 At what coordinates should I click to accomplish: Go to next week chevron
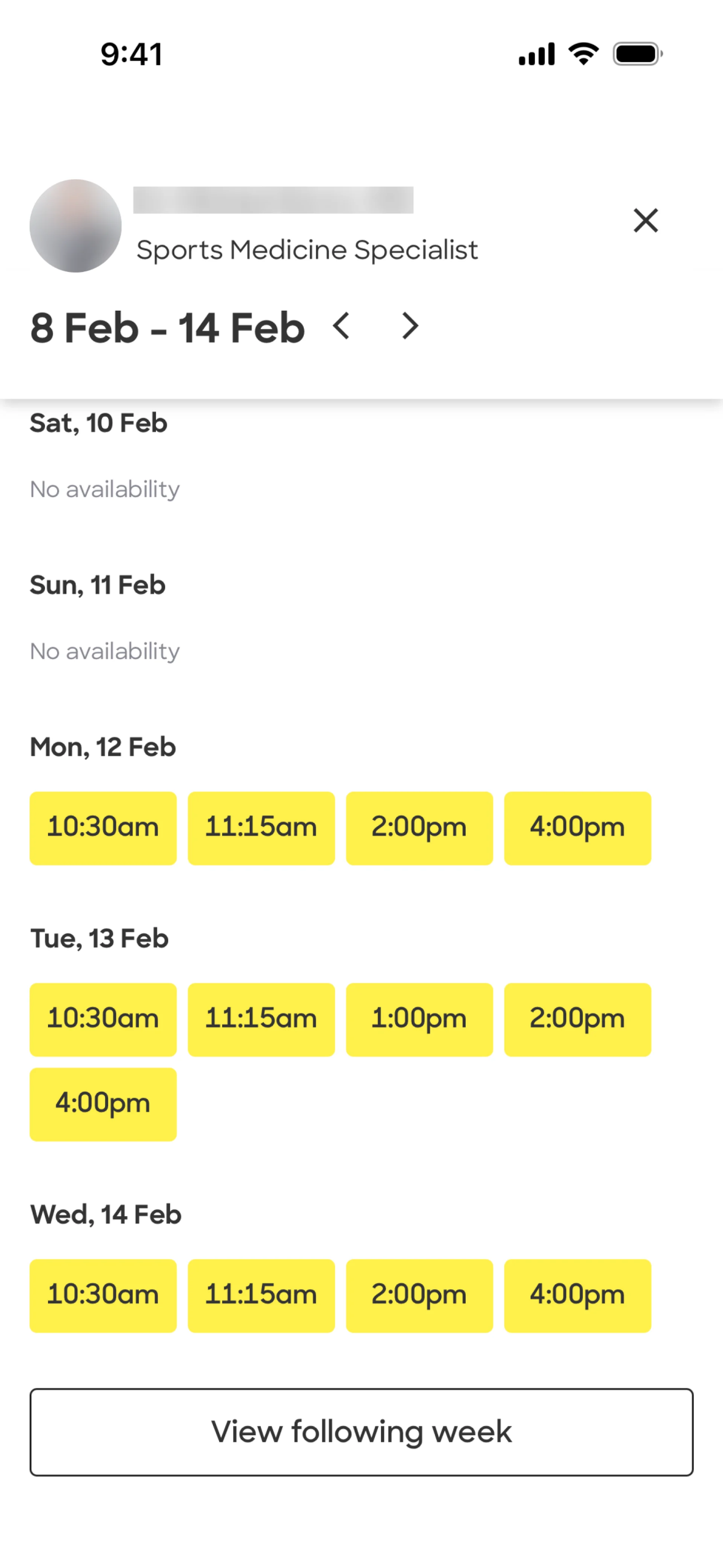[x=411, y=326]
